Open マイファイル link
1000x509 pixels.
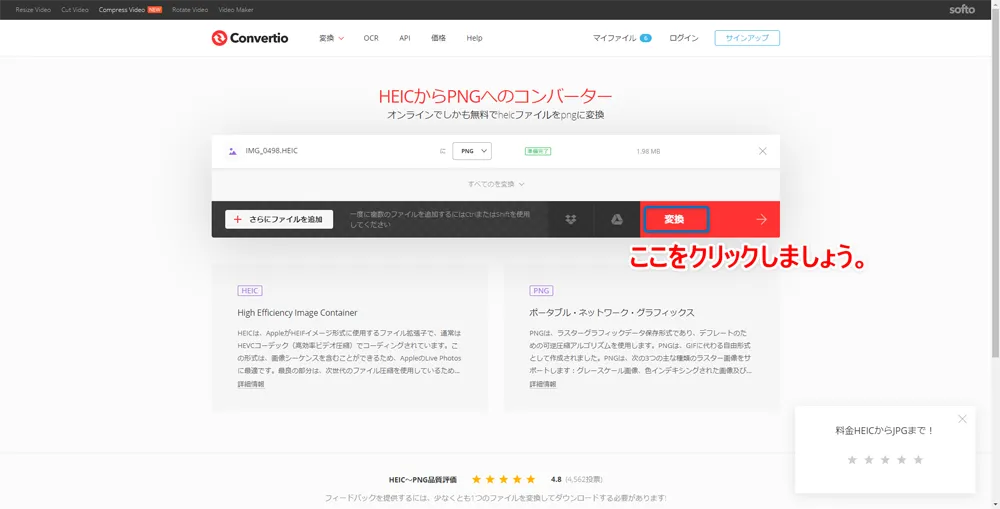pos(615,38)
